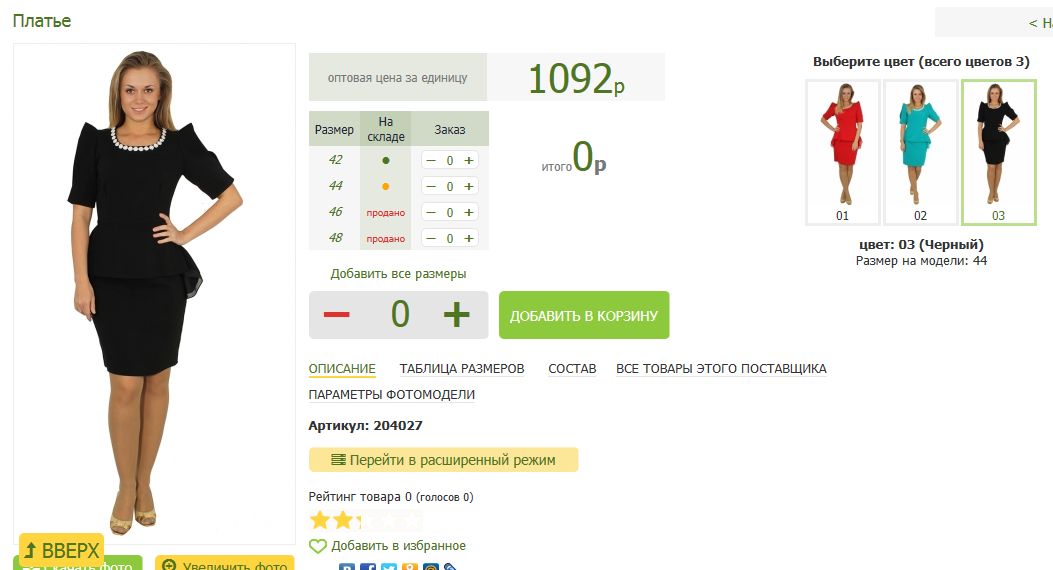
Task: Click продано label in size 46 row
Action: (385, 213)
